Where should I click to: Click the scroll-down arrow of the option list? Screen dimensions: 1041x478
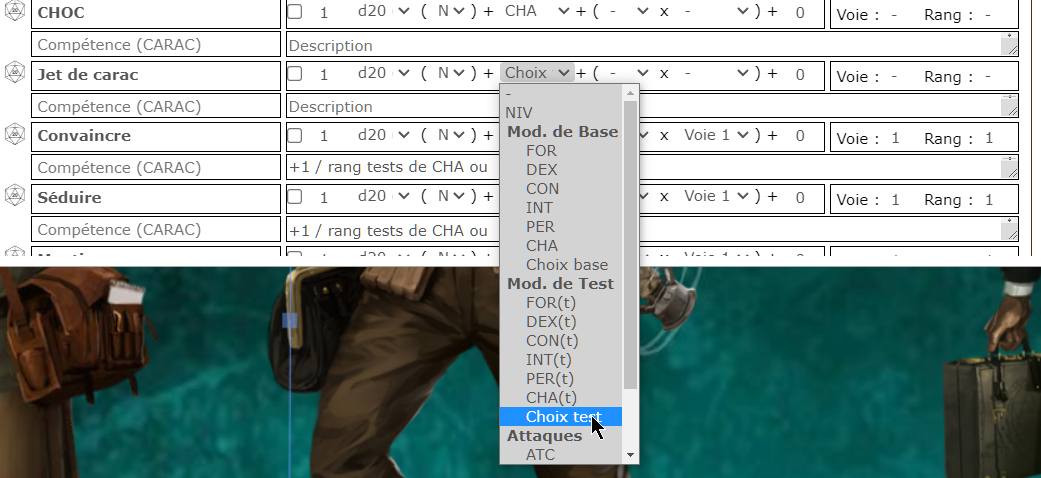tap(630, 454)
